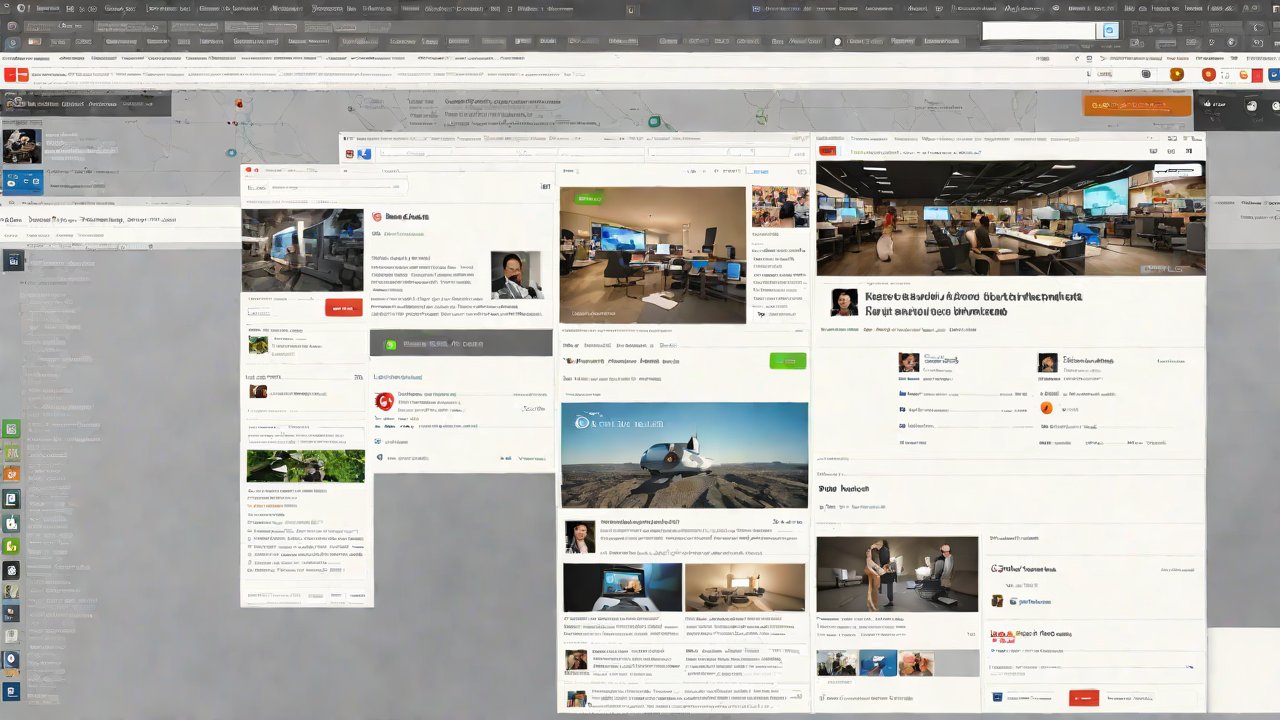This screenshot has height=720, width=1280.
Task: Click the man's portrait photo in left article
Action: coord(516,274)
